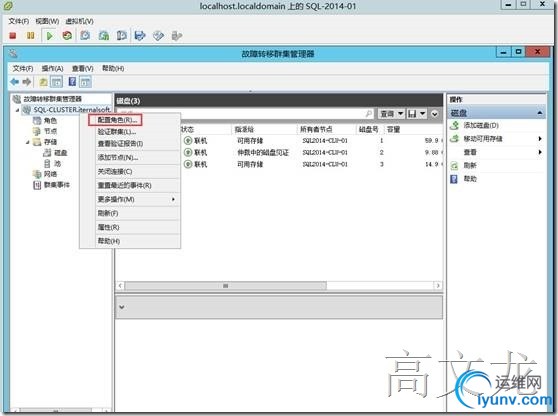Click the Forward arrow in the MMC toolbar
Screen dimensions: 558x416
coord(27,82)
